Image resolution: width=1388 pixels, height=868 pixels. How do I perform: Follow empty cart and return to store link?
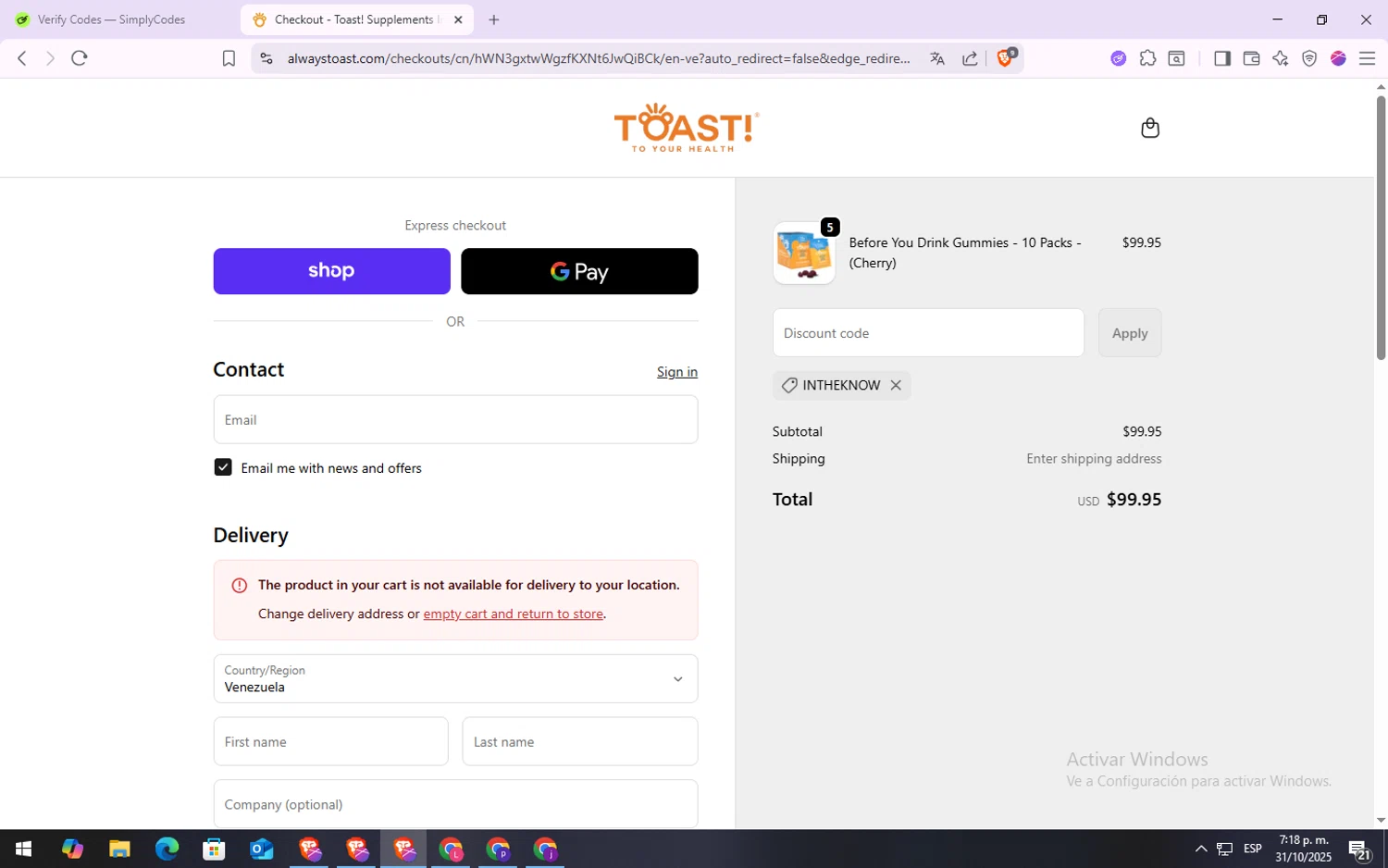(514, 614)
